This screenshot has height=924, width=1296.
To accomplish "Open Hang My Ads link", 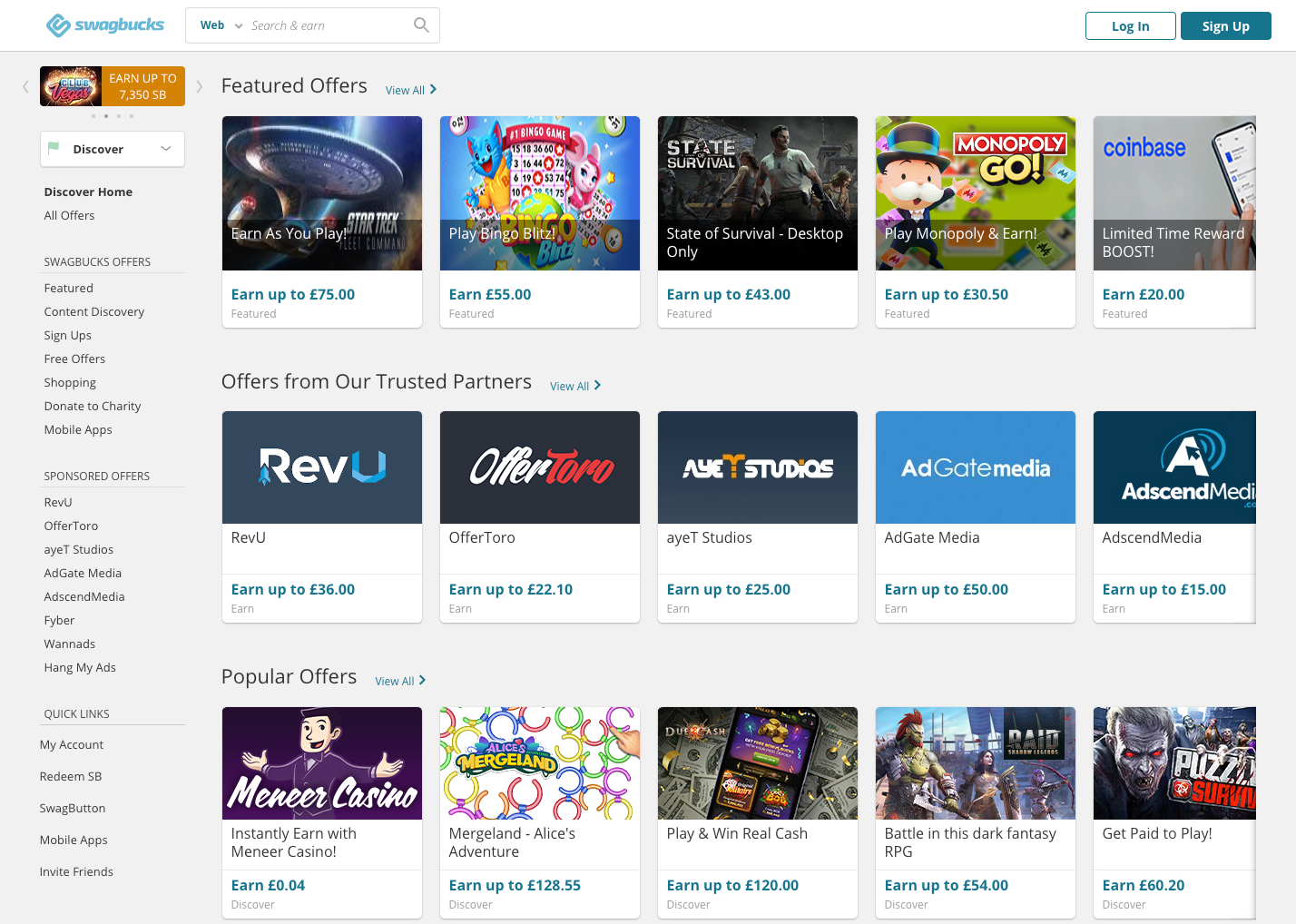I will 80,667.
